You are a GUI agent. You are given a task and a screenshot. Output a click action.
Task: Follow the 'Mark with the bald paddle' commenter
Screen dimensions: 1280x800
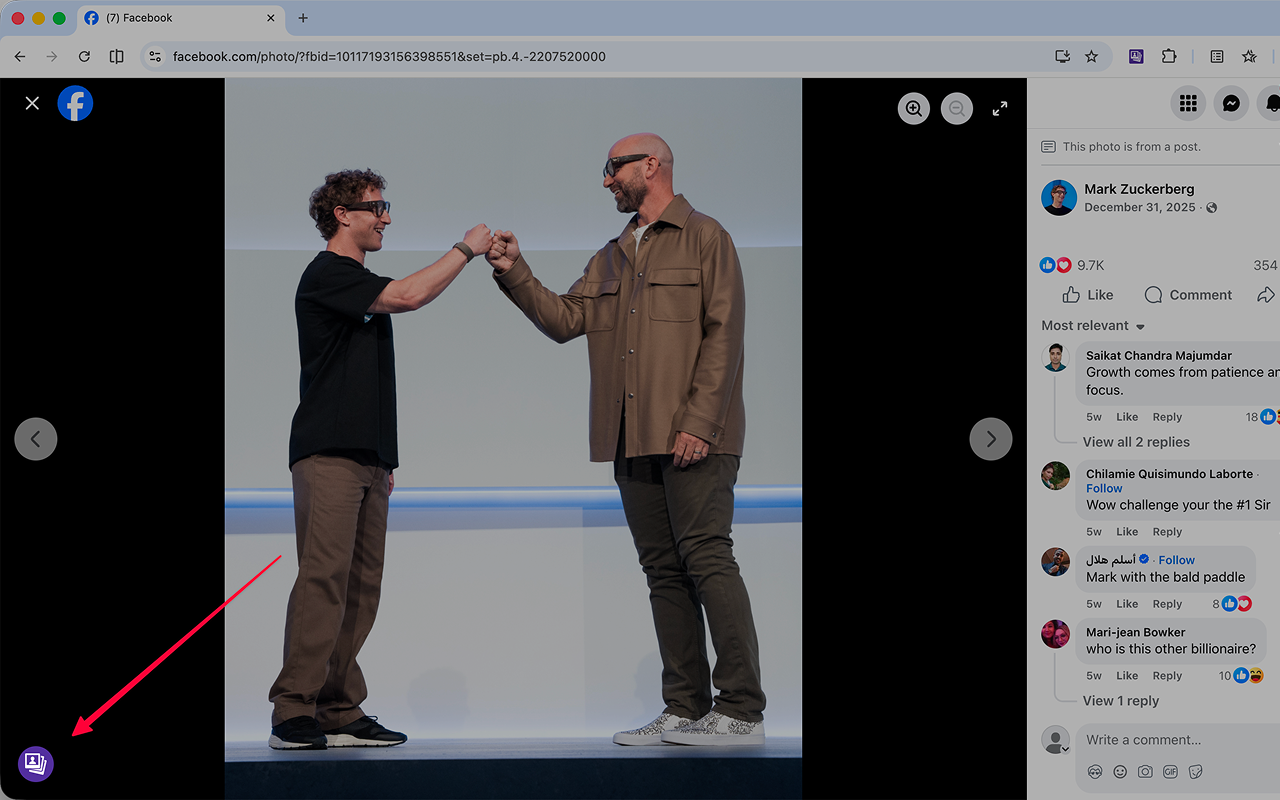point(1177,560)
